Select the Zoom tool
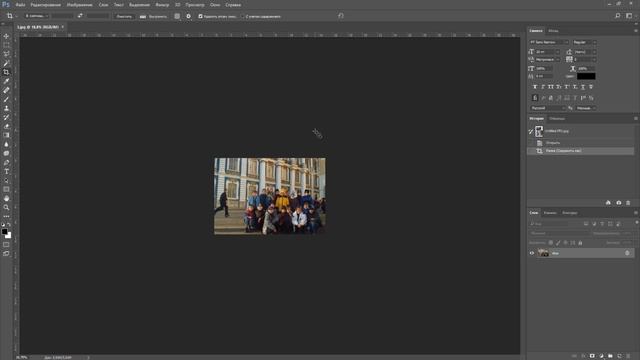The image size is (640, 360). [6, 207]
